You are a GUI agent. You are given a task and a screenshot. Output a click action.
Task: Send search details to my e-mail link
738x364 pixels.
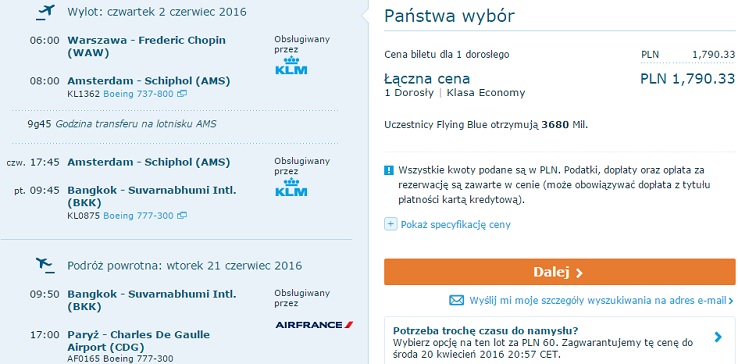click(x=601, y=300)
